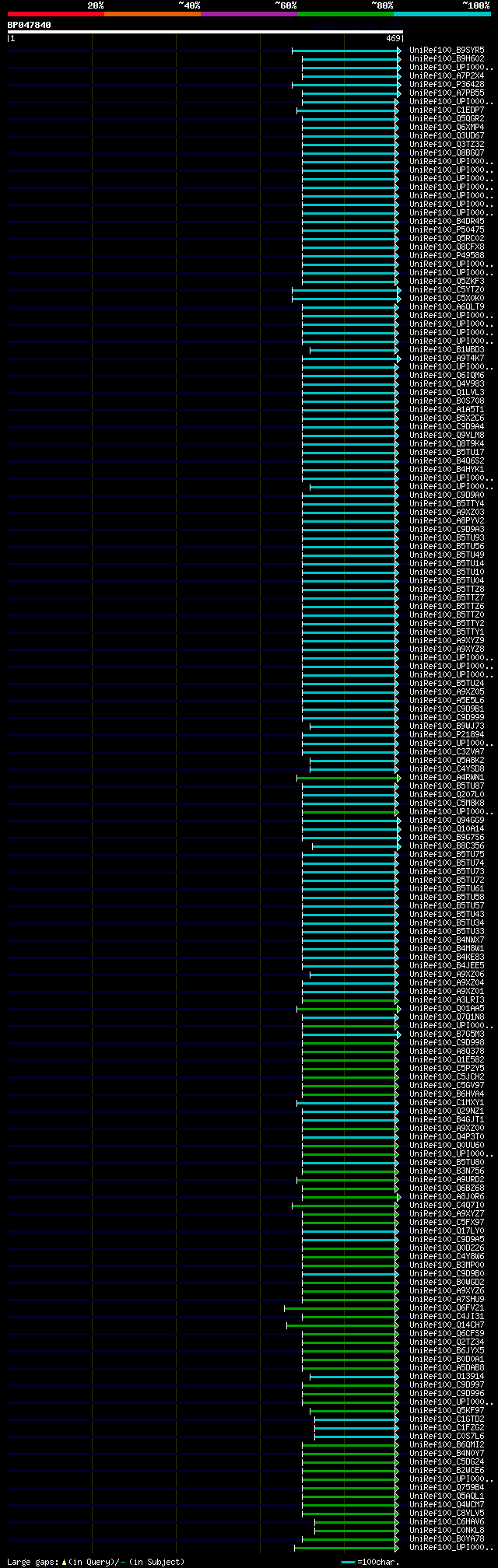Click the orange ~40% identity legend segment
The width and height of the screenshot is (498, 1568).
pyautogui.click(x=153, y=14)
